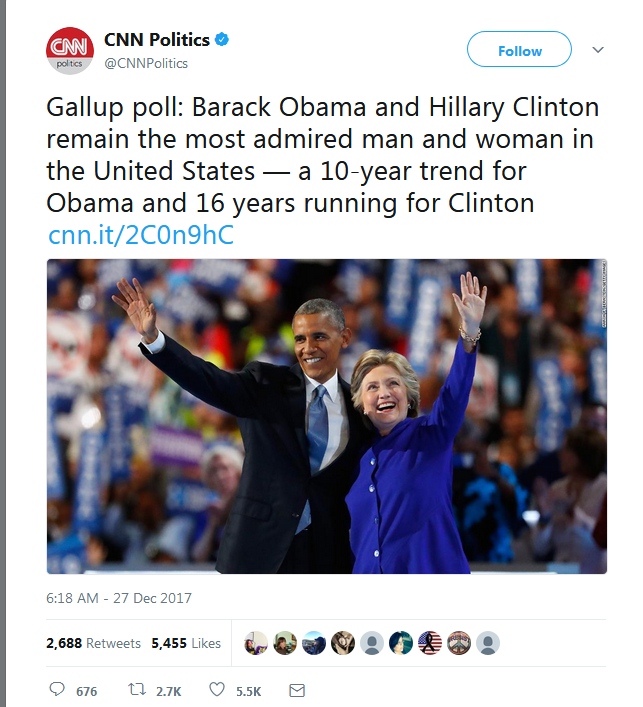
Task: Open the cnn.it/2C0n9hC link
Action: 141,235
